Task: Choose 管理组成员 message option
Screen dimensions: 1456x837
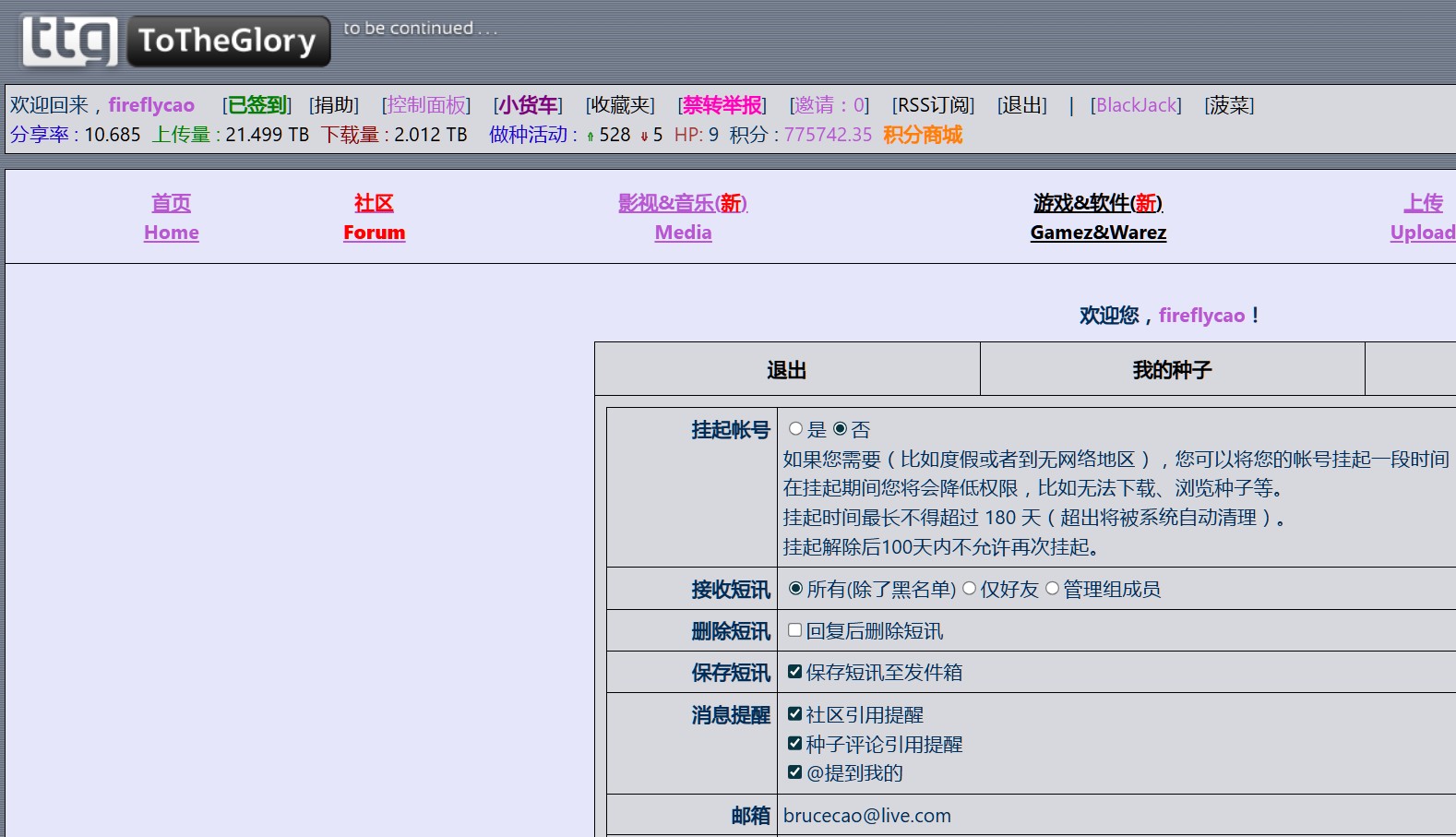Action: 1053,589
